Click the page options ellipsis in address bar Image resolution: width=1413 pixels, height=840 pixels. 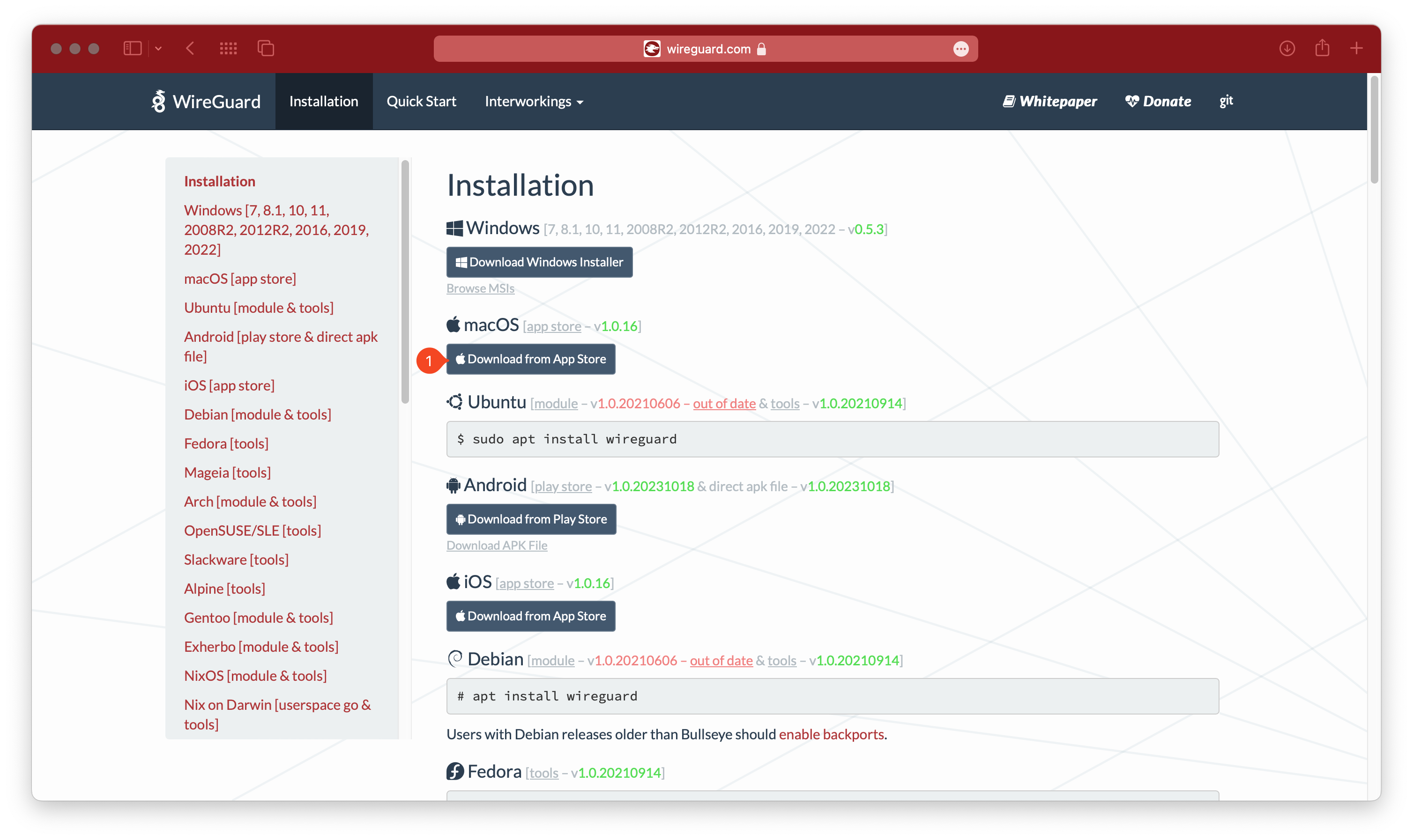point(960,49)
